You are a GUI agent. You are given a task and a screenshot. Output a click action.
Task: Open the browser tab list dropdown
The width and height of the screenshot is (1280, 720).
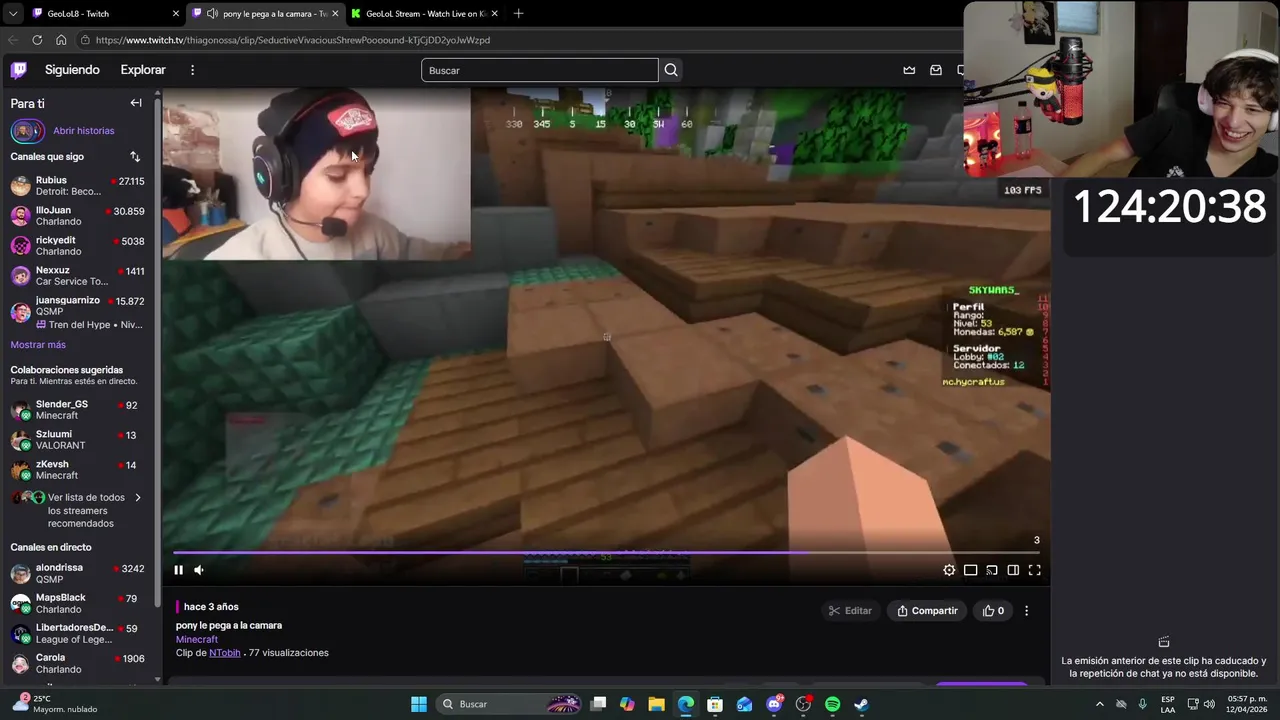tap(12, 13)
